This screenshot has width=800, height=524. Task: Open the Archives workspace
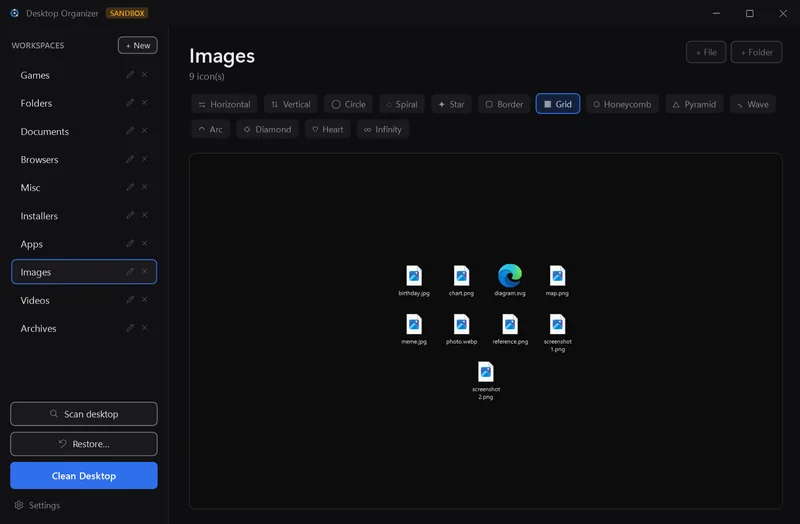84,328
